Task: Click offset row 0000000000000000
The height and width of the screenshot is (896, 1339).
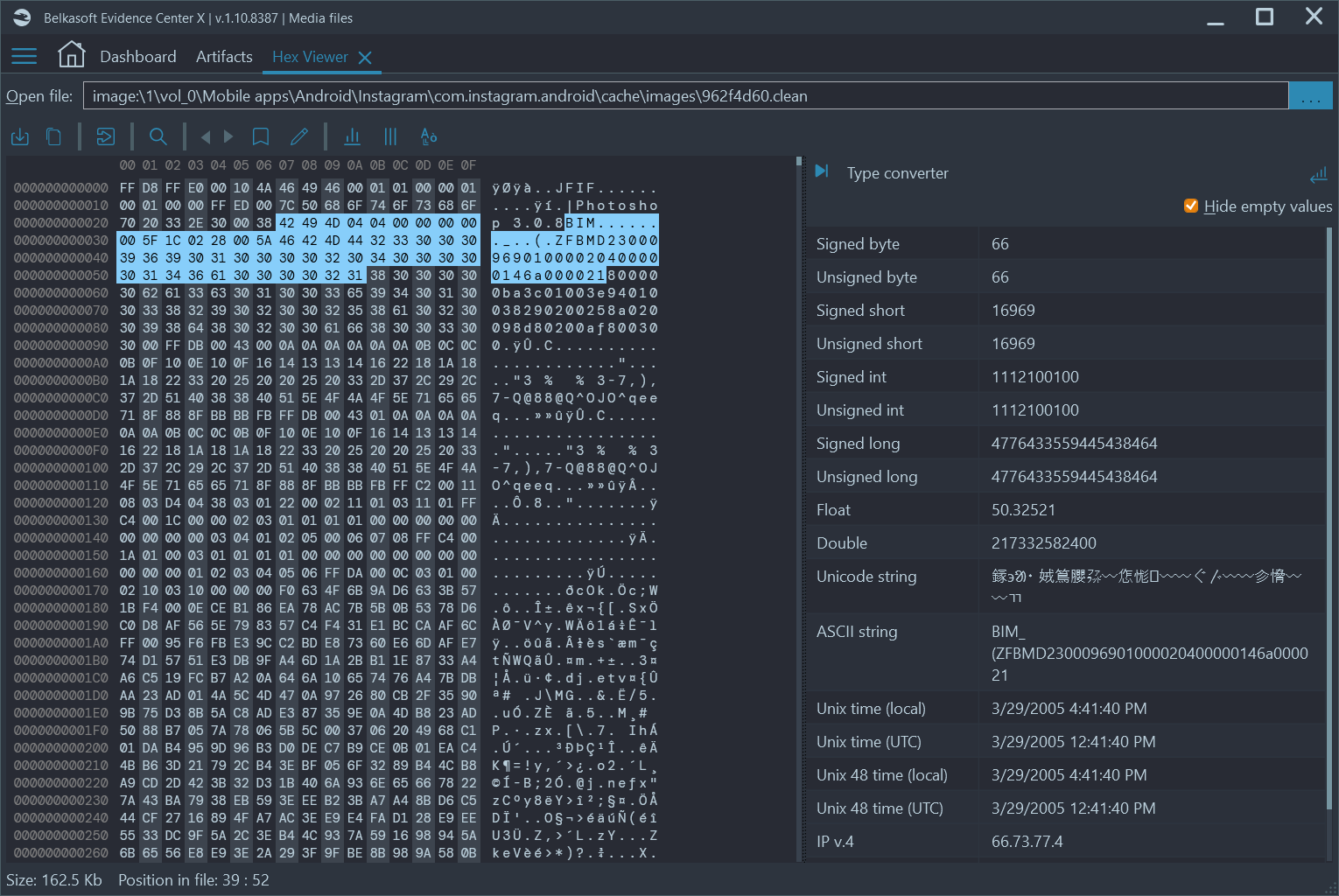Action: (61, 188)
